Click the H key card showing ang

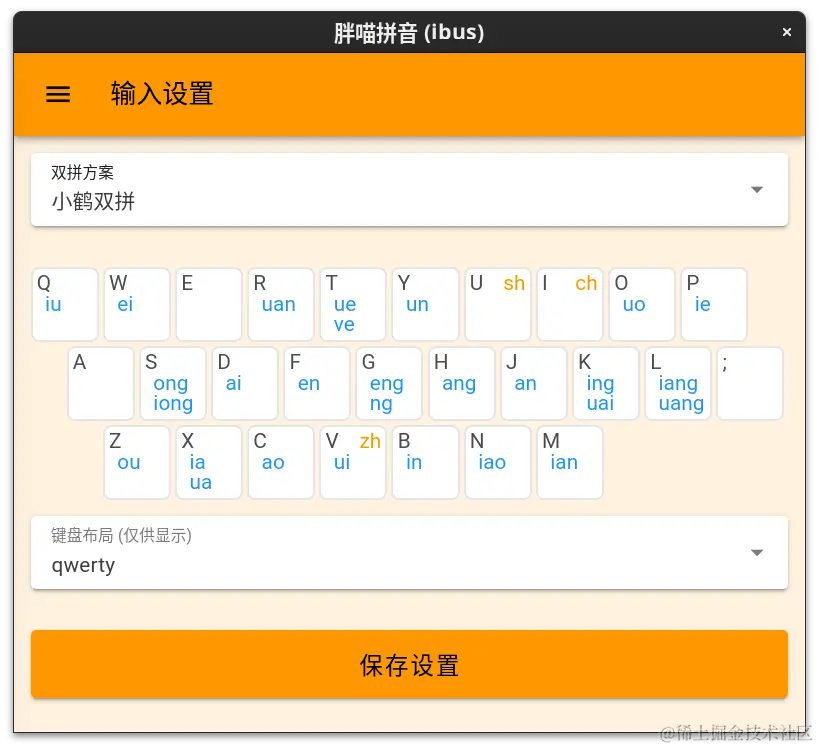(462, 383)
